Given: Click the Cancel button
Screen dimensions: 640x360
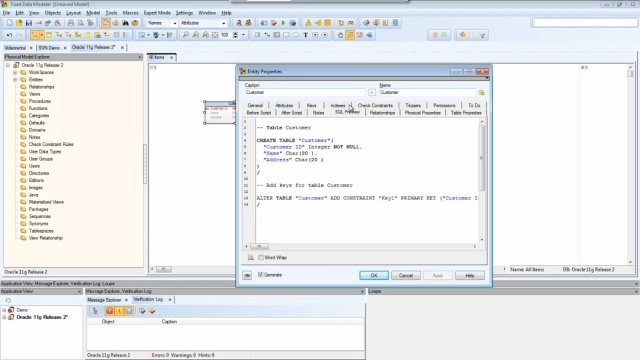Looking at the screenshot, I should tap(406, 276).
